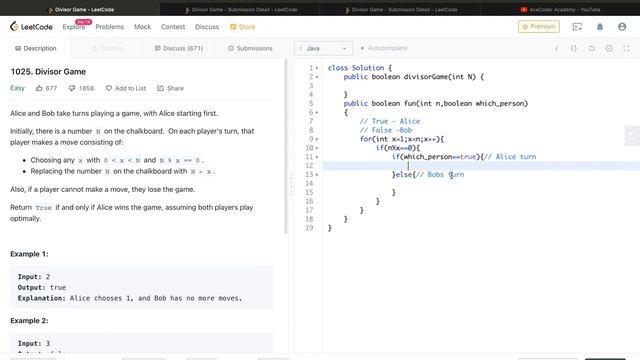This screenshot has width=640, height=360.
Task: Go to the Problems page
Action: [109, 27]
